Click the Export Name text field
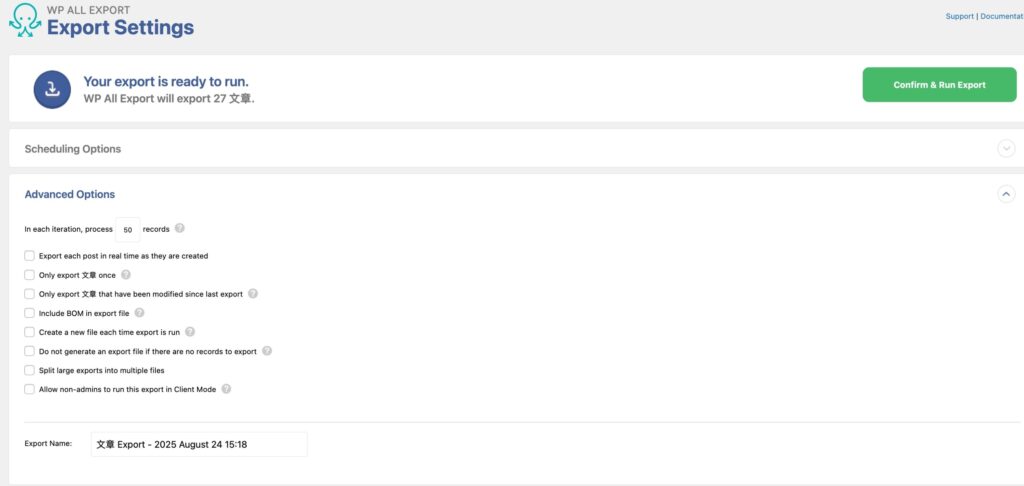This screenshot has width=1024, height=486. 199,444
